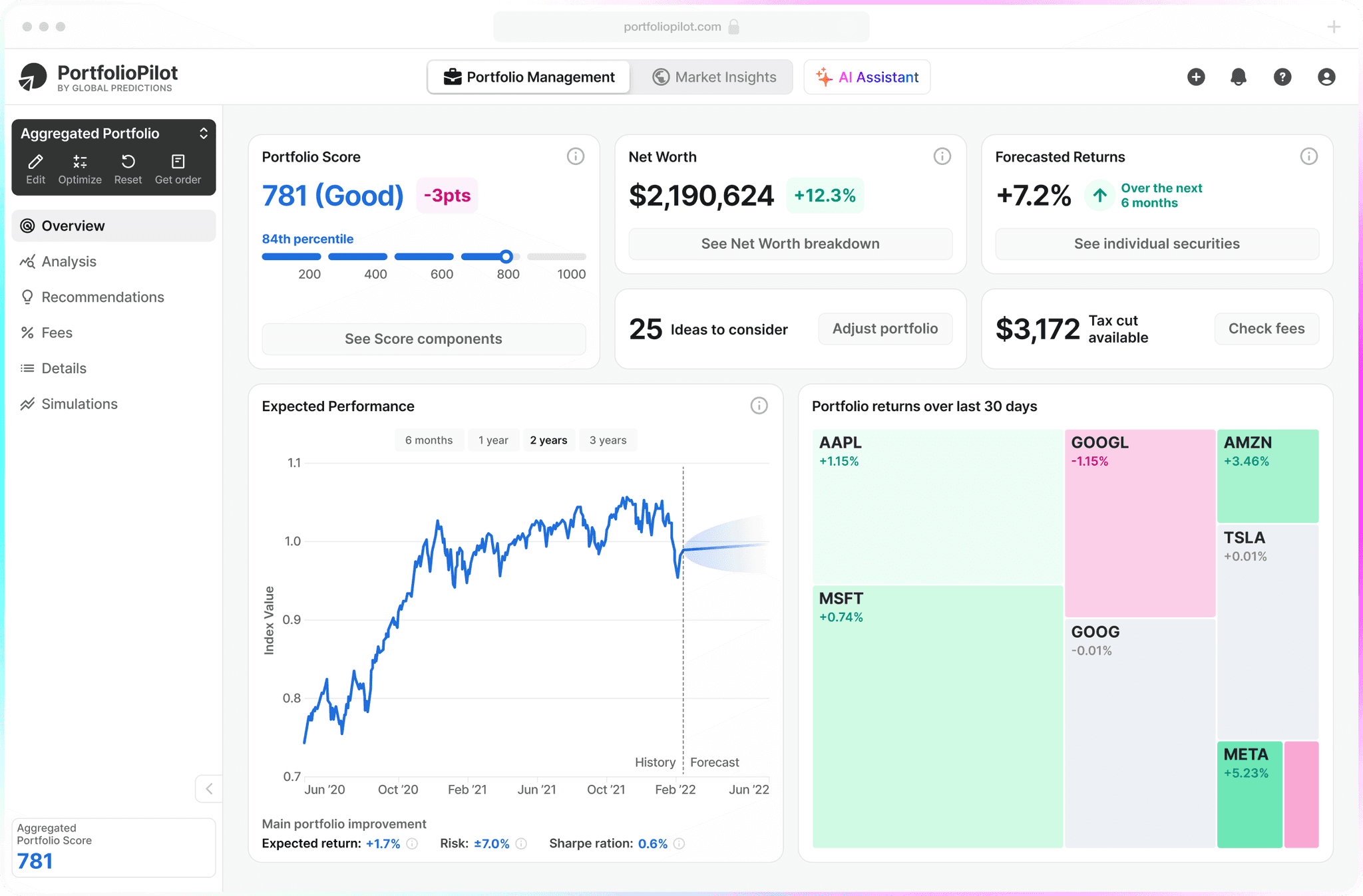
Task: Click the META treemap tile
Action: pyautogui.click(x=1250, y=794)
